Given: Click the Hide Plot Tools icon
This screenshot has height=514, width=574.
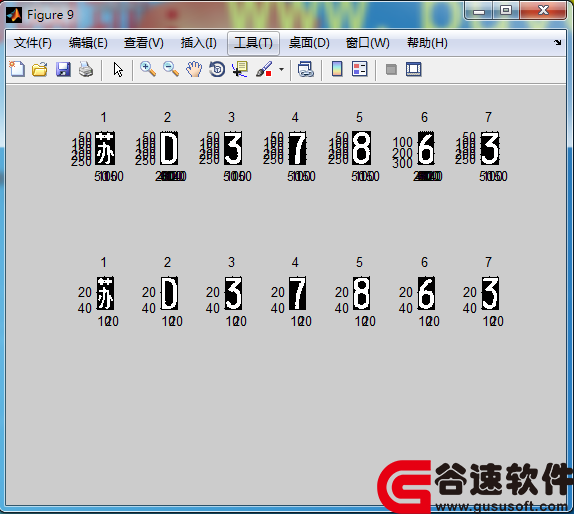Looking at the screenshot, I should pyautogui.click(x=391, y=69).
